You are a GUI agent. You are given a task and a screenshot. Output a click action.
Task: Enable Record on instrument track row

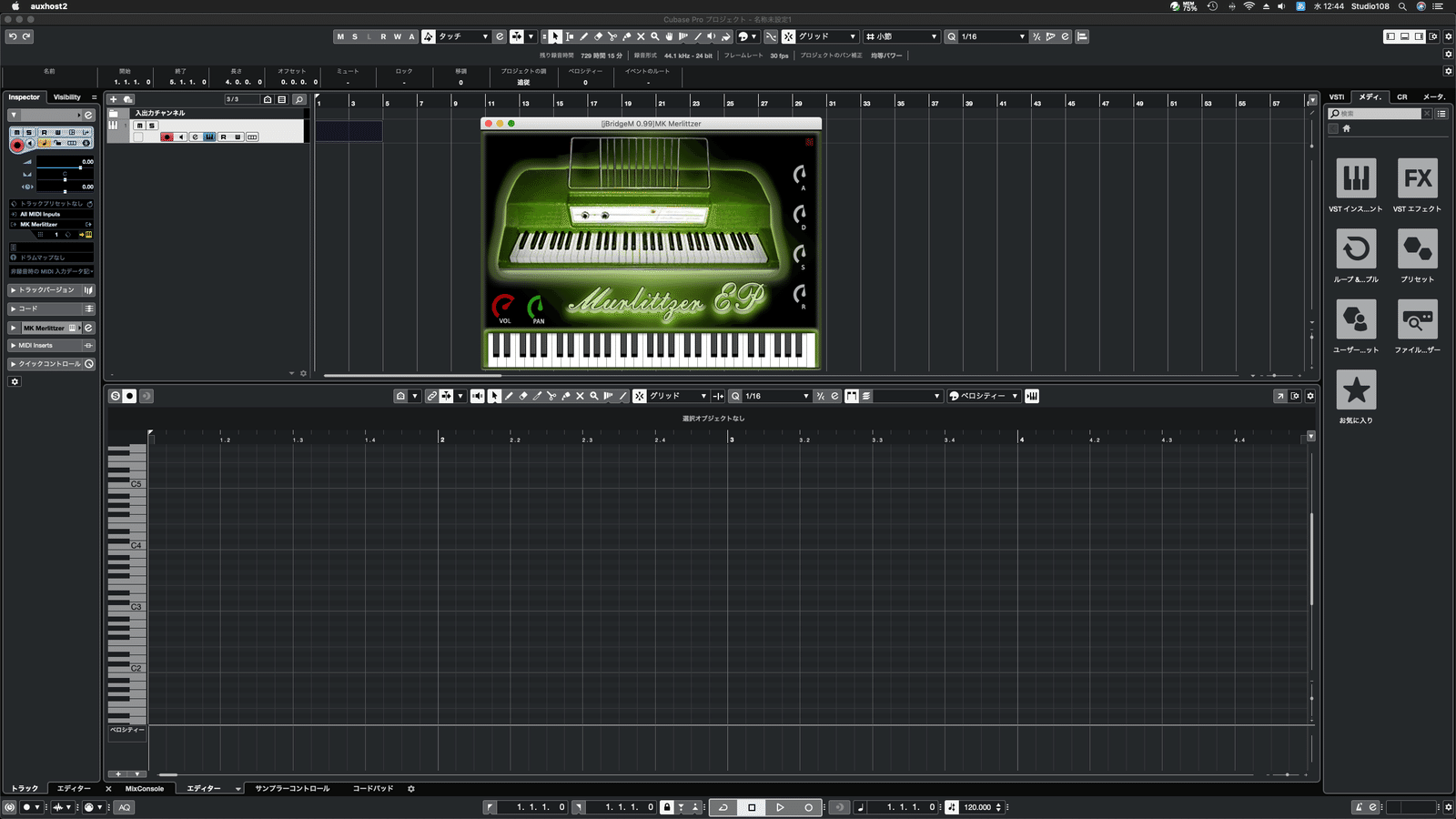pyautogui.click(x=167, y=137)
